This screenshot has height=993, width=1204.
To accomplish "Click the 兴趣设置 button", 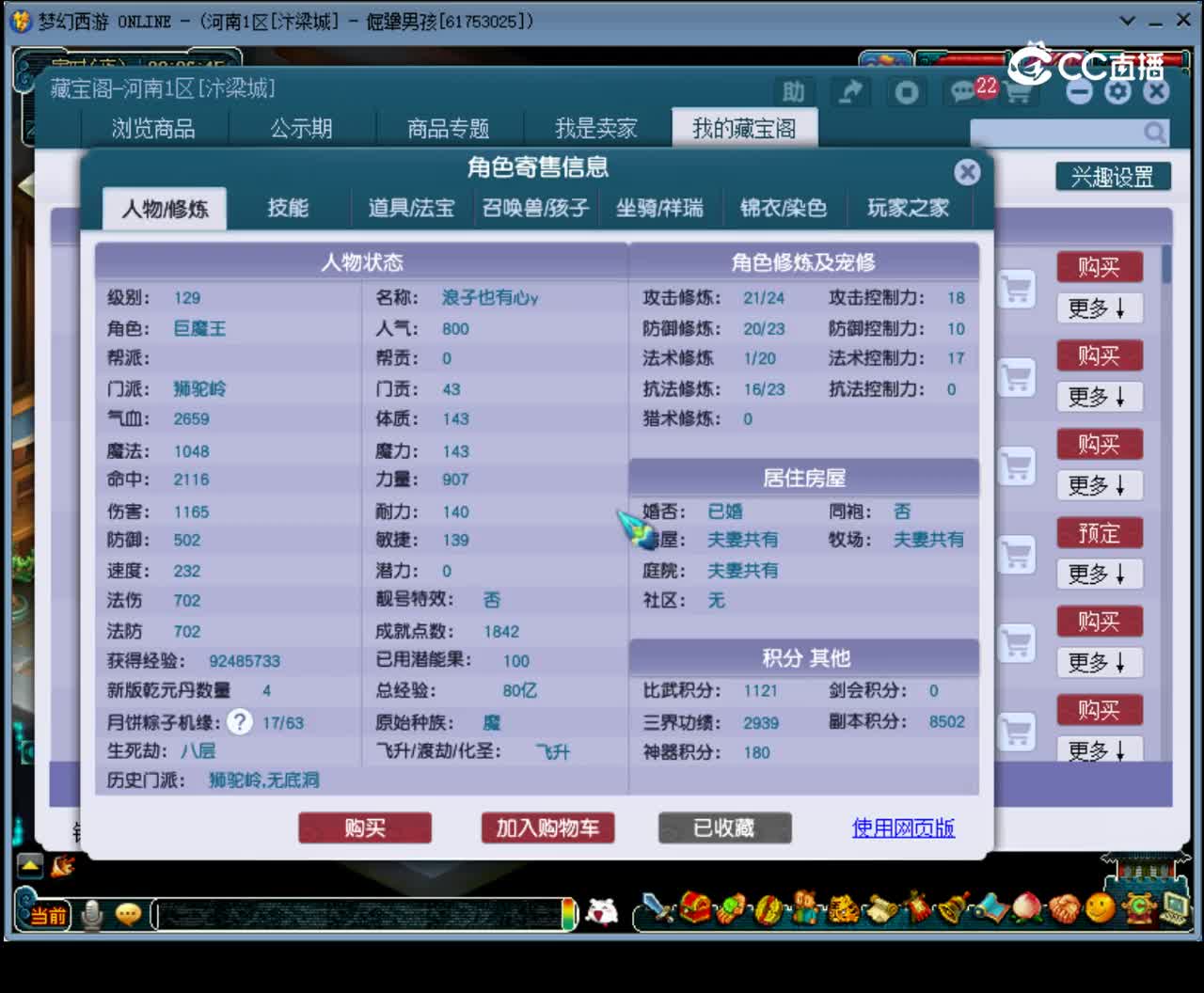I will 1112,177.
